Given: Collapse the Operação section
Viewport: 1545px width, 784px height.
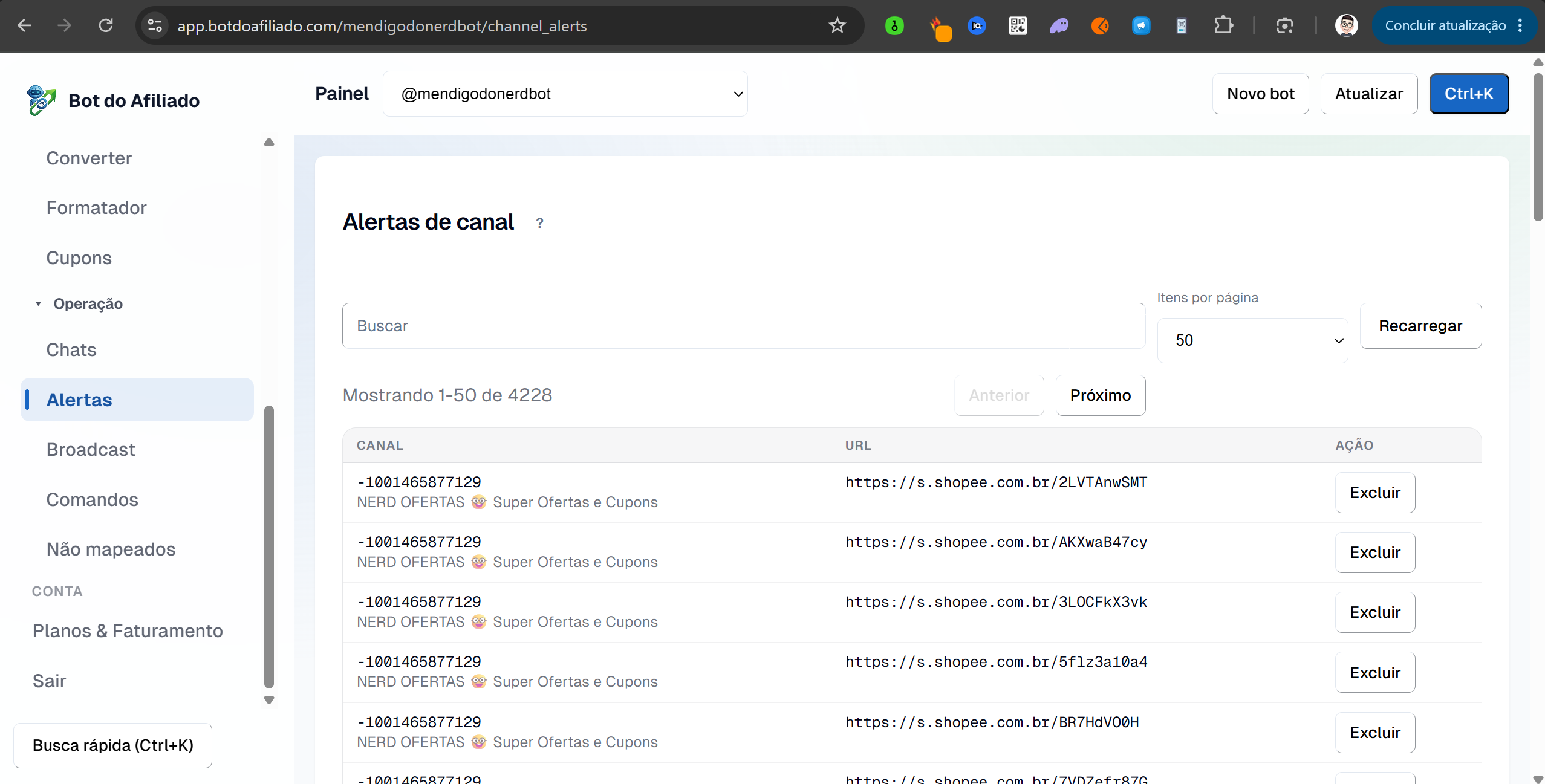Looking at the screenshot, I should click(x=79, y=303).
